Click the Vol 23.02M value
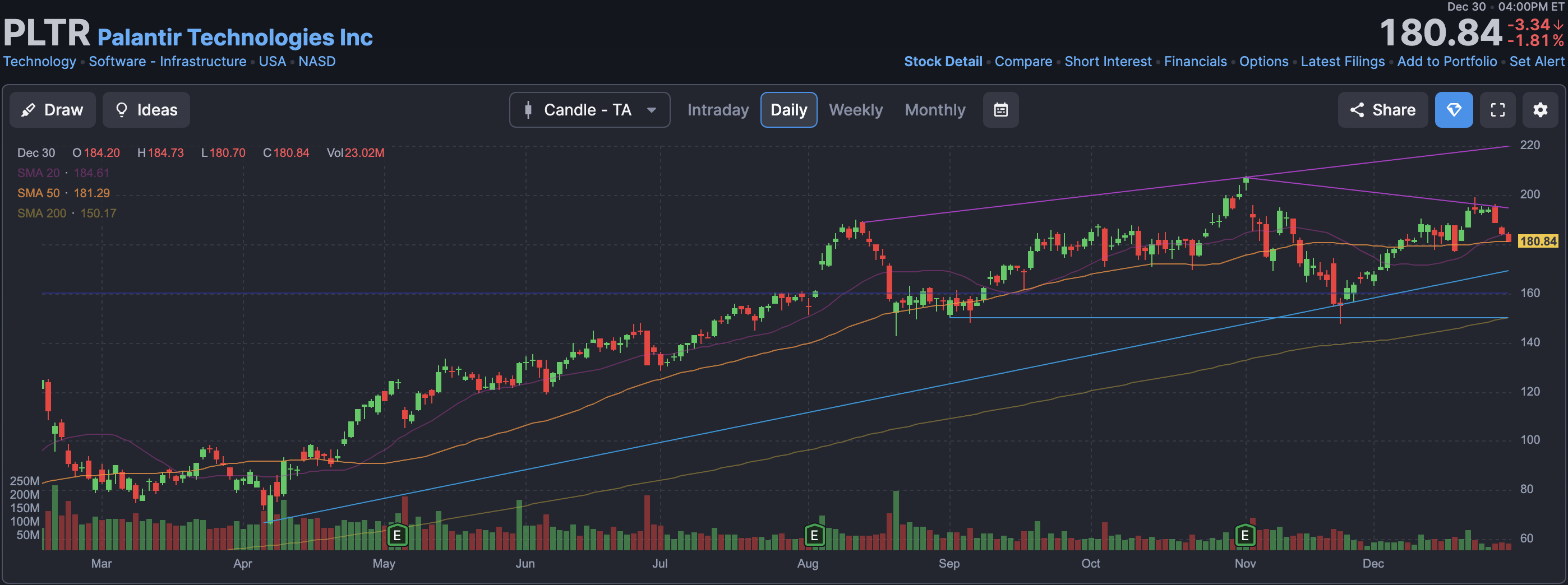 coord(356,152)
